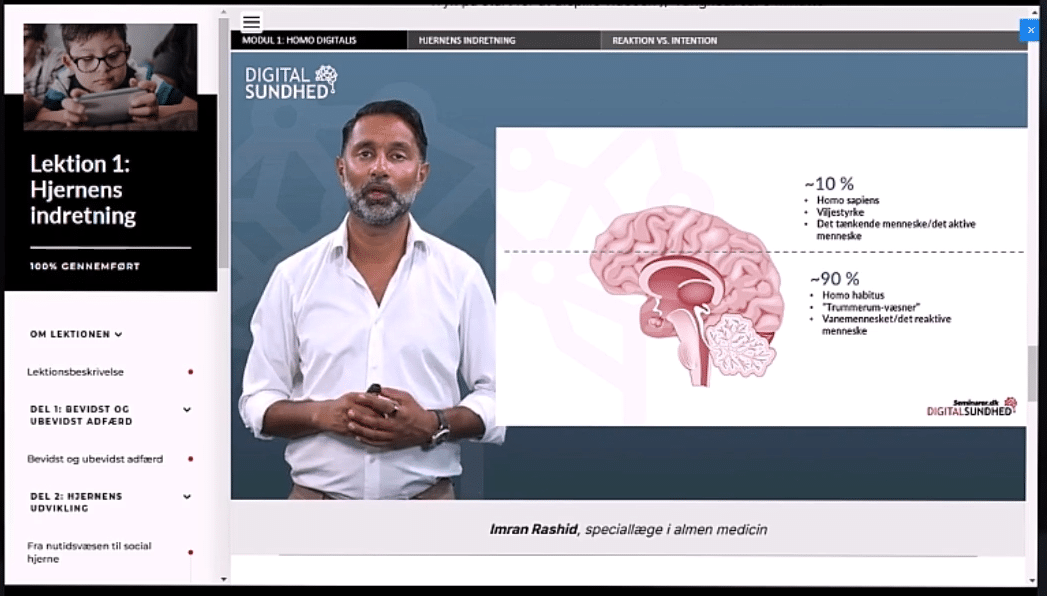Open Fra nutidsvæsen til social hjerne item

89,552
